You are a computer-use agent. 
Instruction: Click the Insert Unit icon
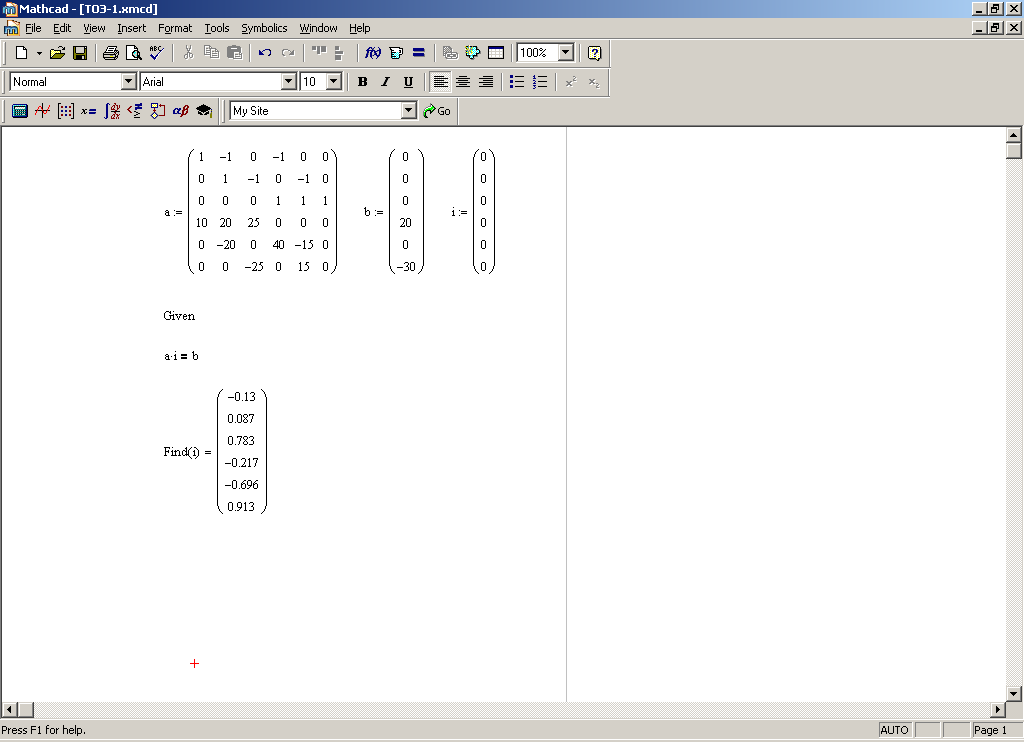click(x=396, y=53)
